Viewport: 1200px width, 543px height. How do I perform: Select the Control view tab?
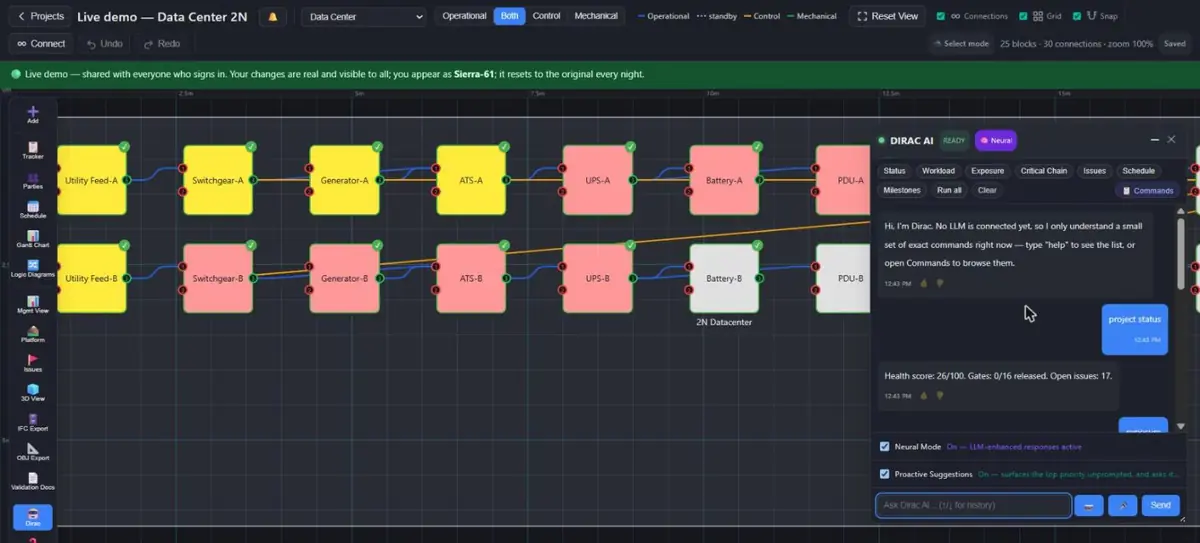pos(546,16)
